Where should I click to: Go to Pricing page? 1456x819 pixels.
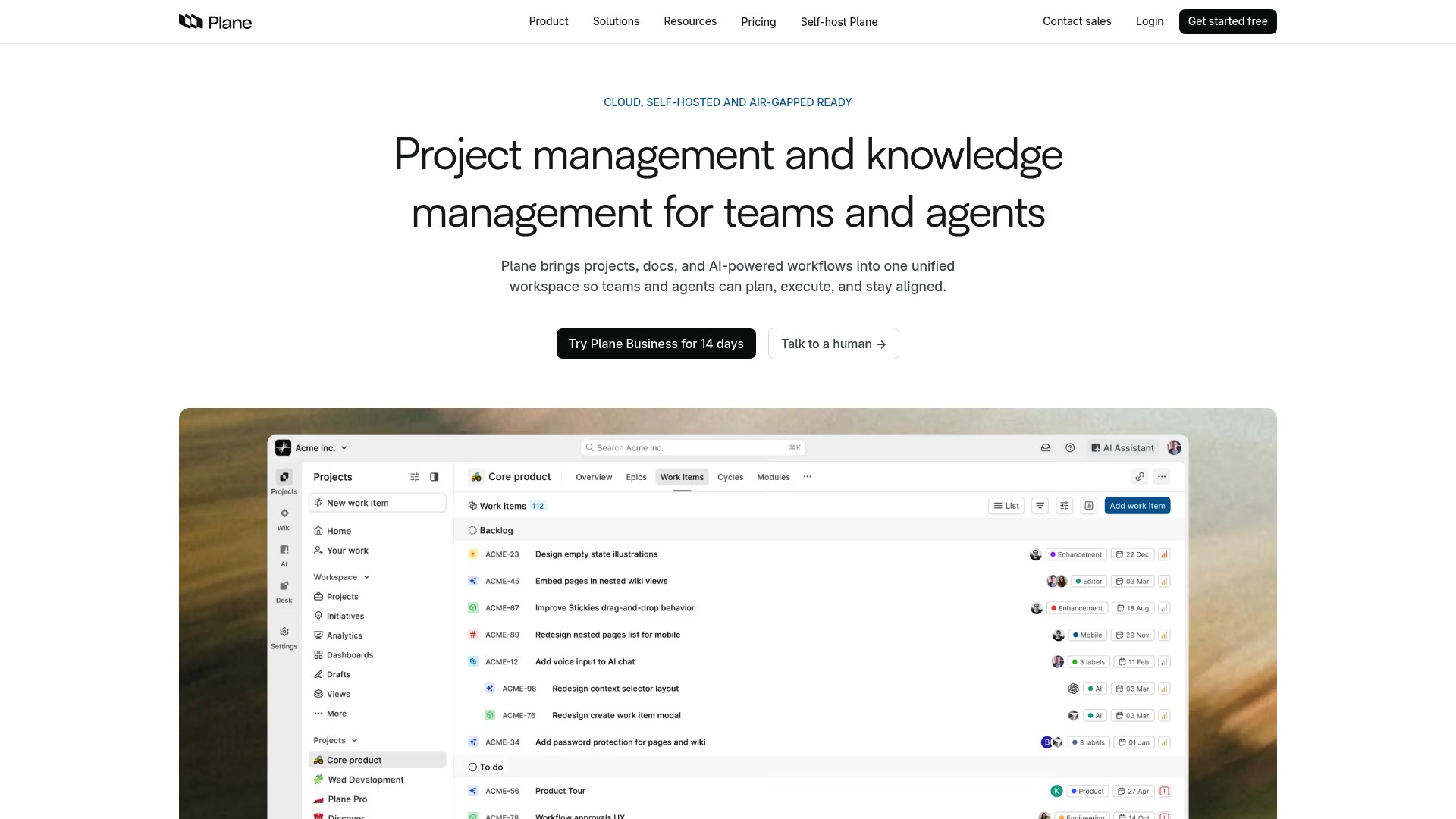coord(758,22)
